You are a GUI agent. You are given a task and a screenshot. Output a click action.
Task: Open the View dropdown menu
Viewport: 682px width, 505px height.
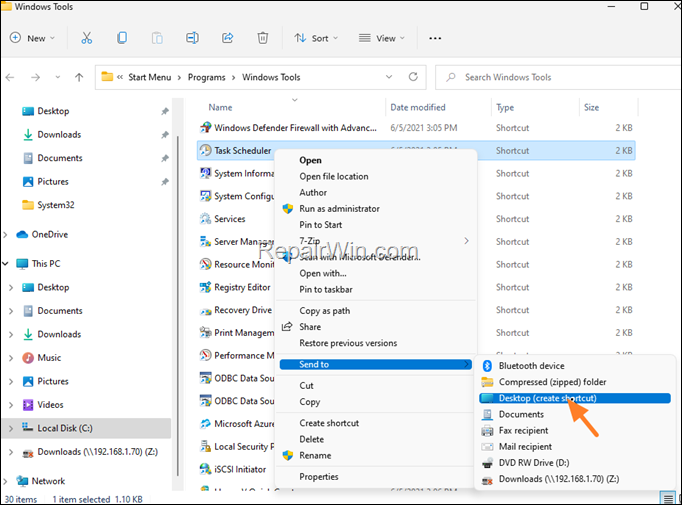381,38
